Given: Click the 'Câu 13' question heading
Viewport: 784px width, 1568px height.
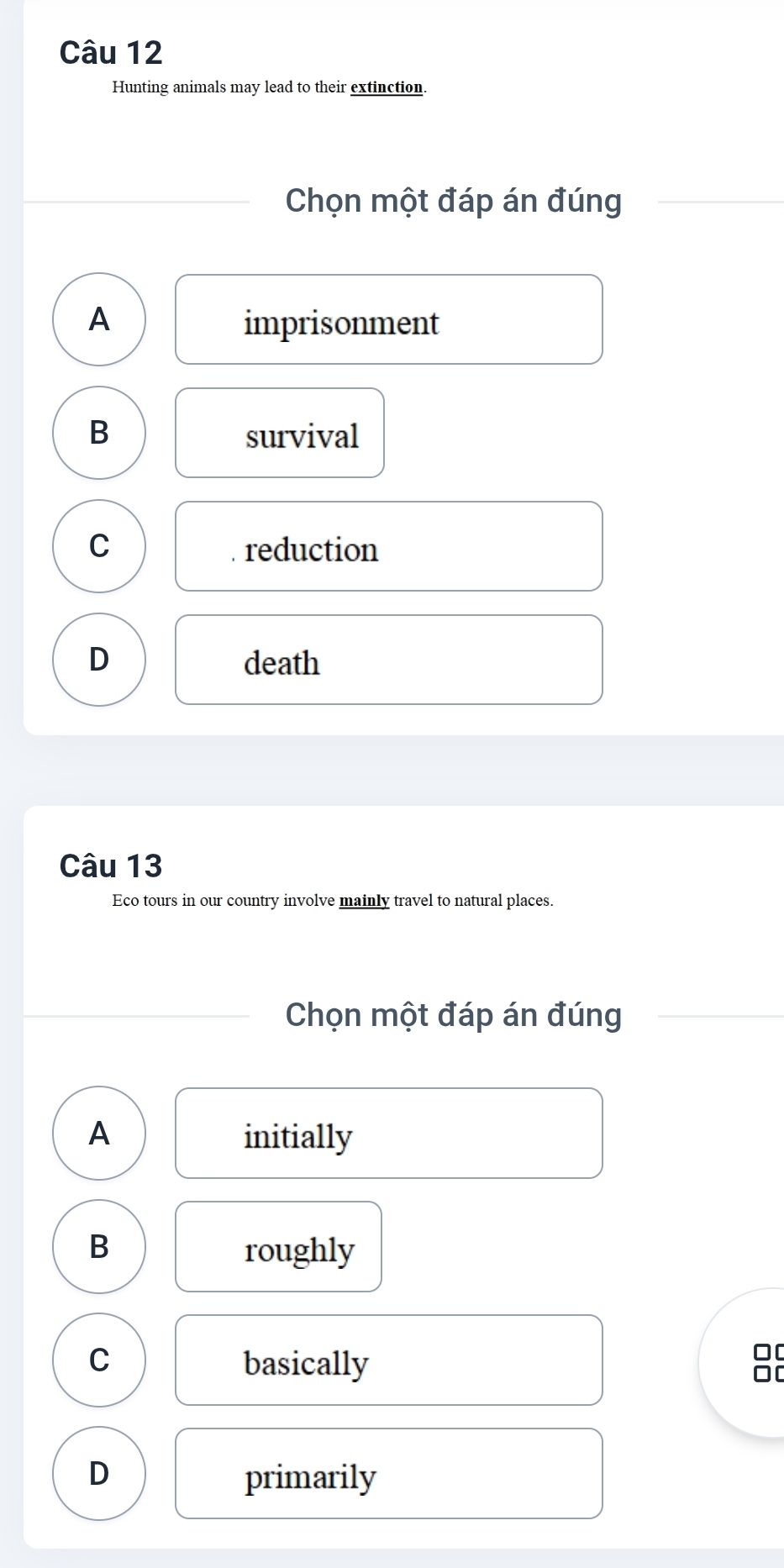Looking at the screenshot, I should tap(111, 866).
